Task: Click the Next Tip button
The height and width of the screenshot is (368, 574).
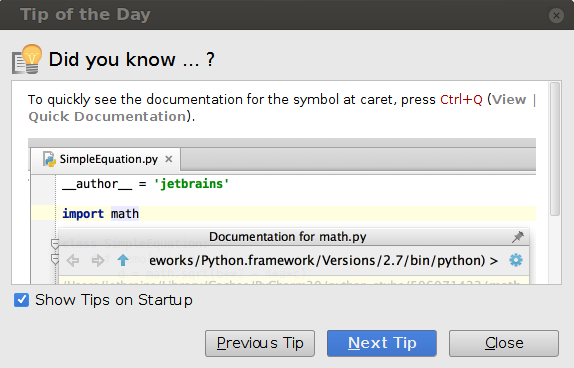Action: [x=382, y=343]
